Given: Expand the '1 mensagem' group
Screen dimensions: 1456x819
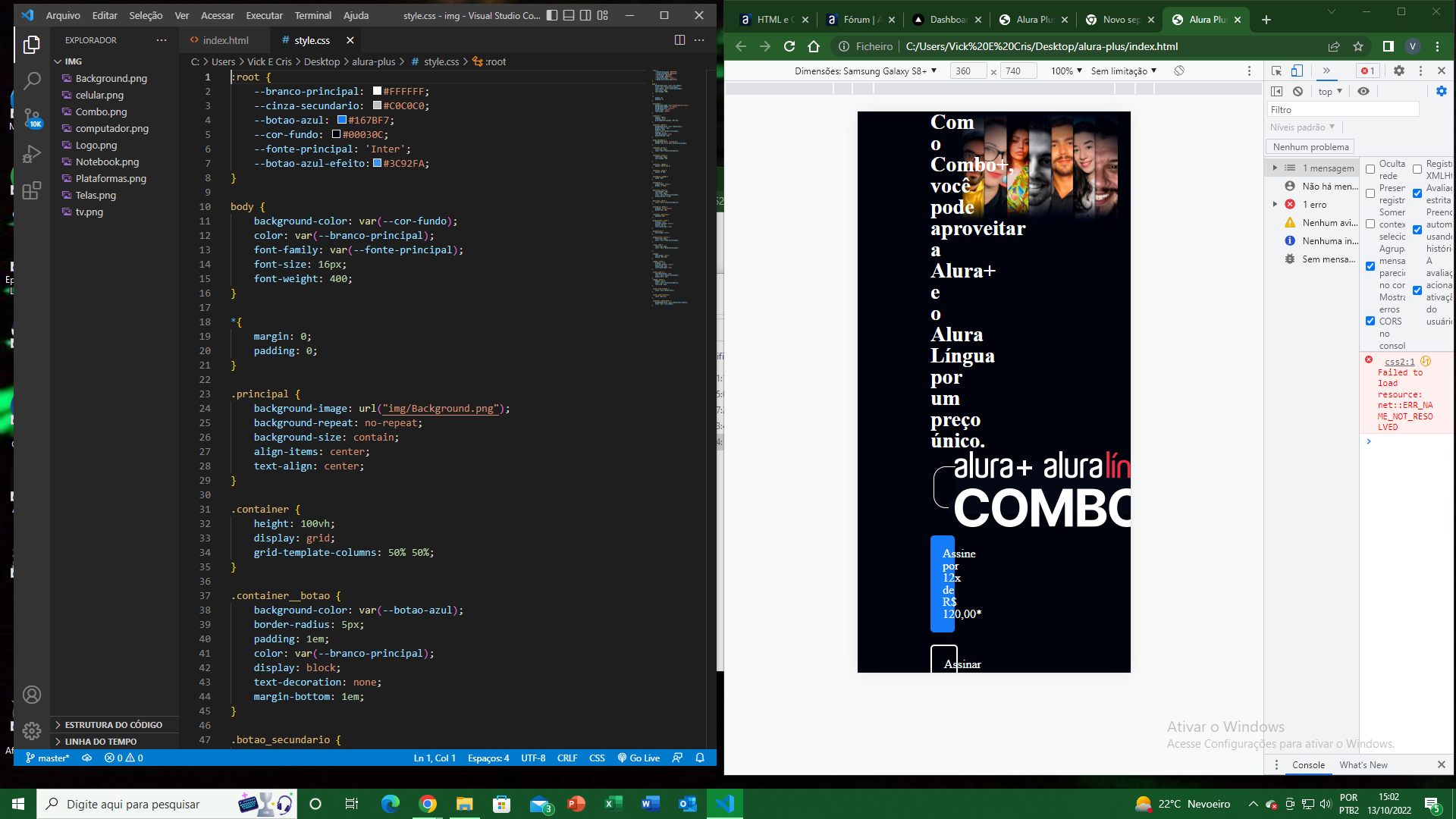Looking at the screenshot, I should pyautogui.click(x=1275, y=168).
